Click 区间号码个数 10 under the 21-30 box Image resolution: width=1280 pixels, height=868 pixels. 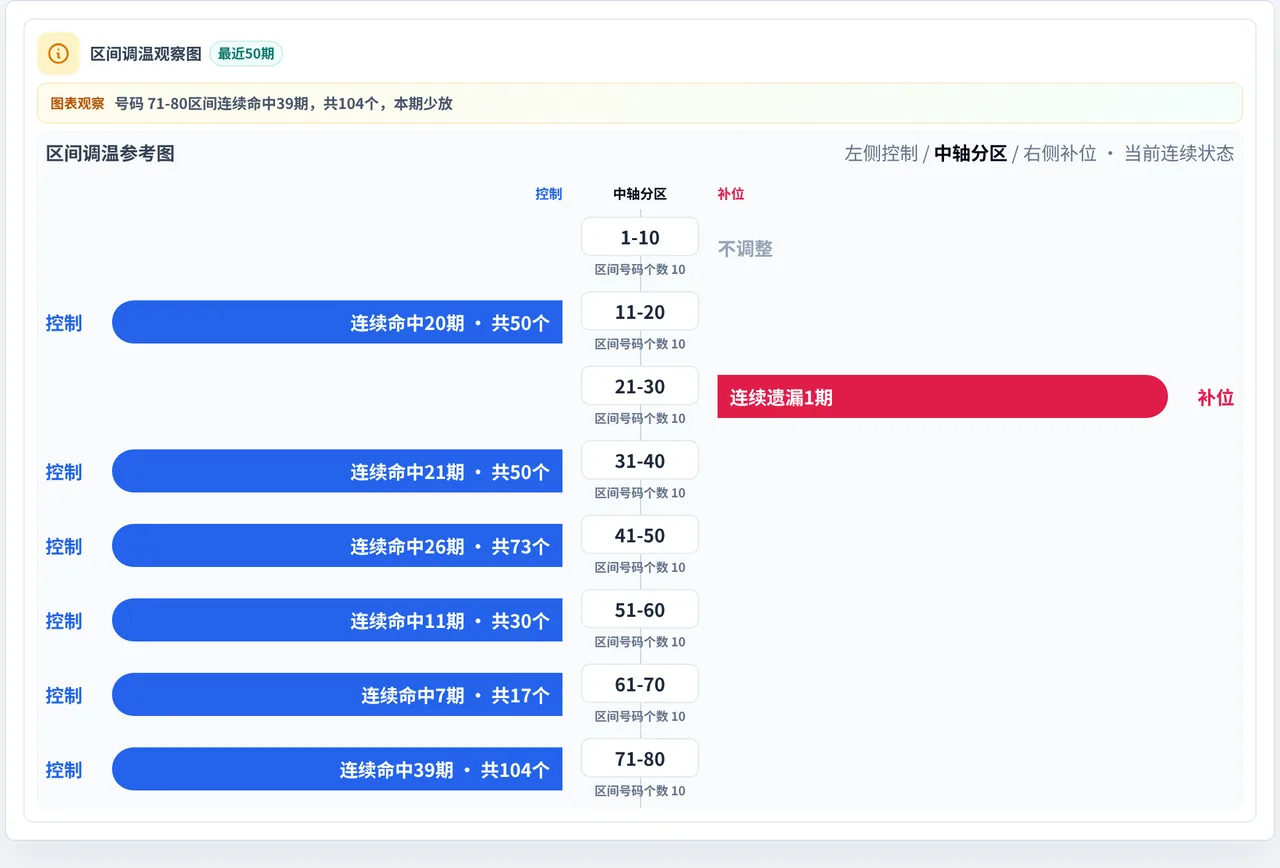(640, 418)
